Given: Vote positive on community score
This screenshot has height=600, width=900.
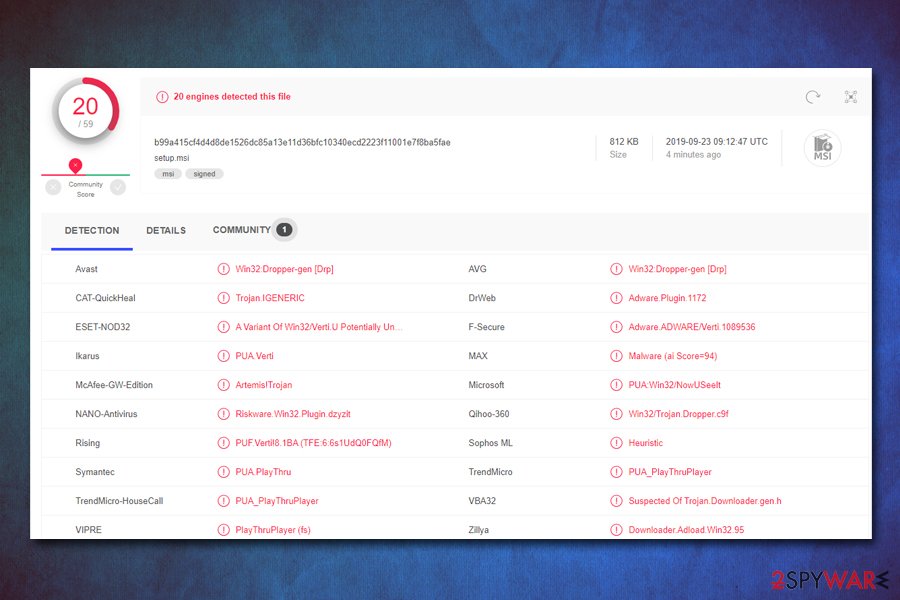Looking at the screenshot, I should [x=118, y=187].
